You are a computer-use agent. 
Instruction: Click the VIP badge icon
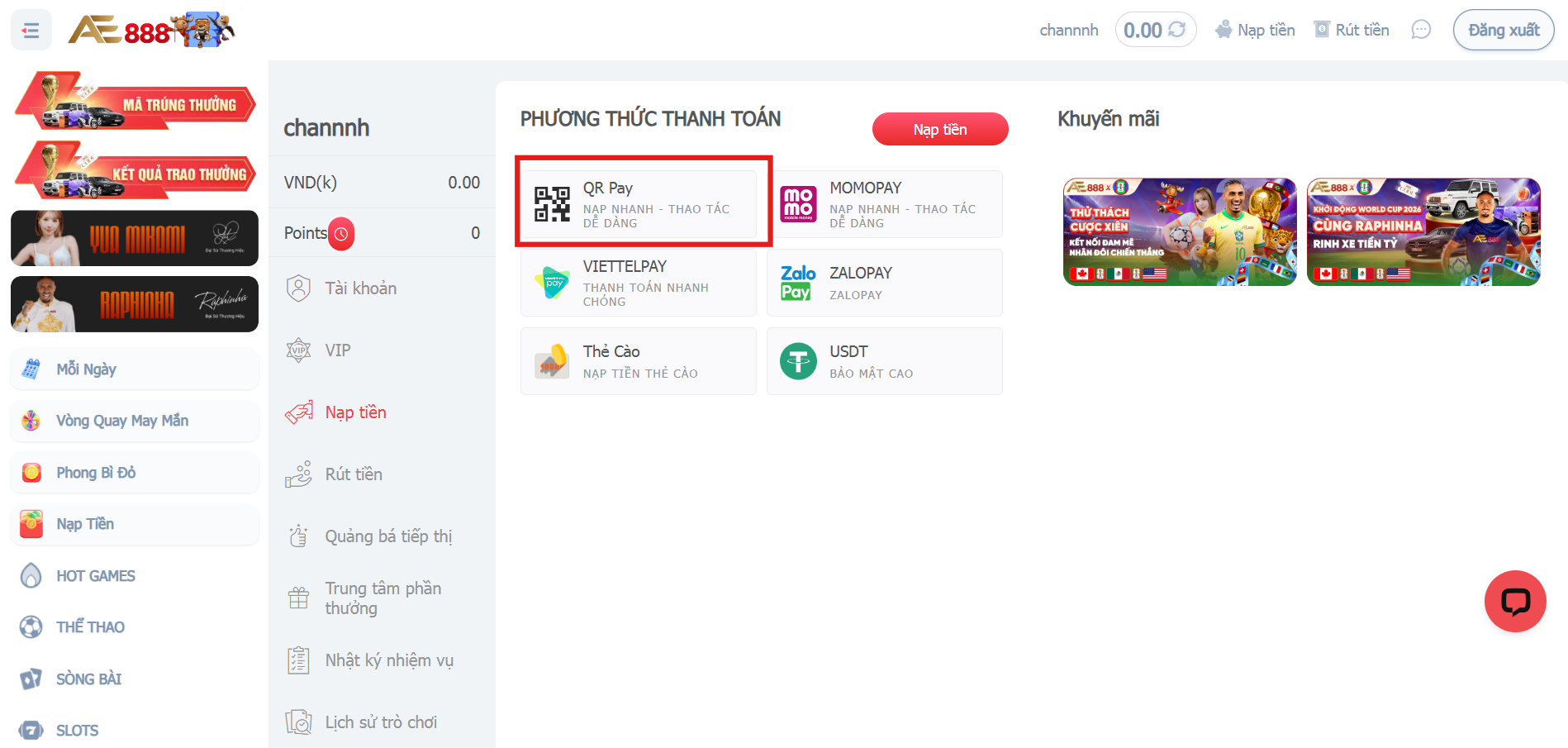coord(298,350)
